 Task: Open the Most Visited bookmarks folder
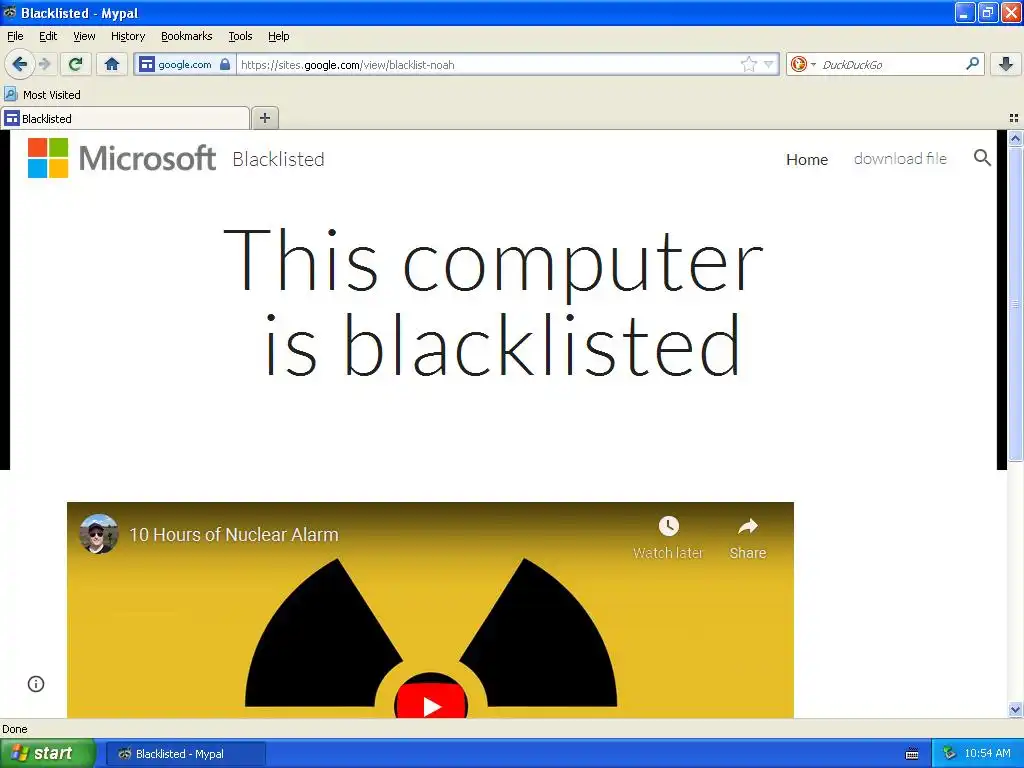42,95
